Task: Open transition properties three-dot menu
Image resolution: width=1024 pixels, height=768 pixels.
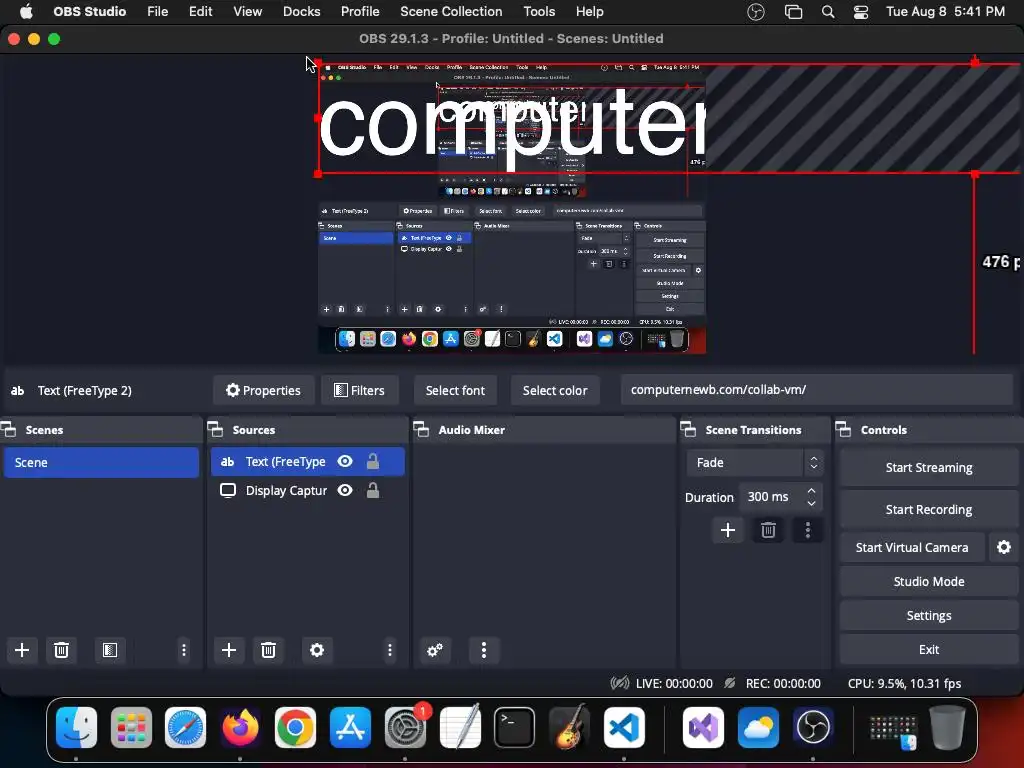Action: click(808, 530)
